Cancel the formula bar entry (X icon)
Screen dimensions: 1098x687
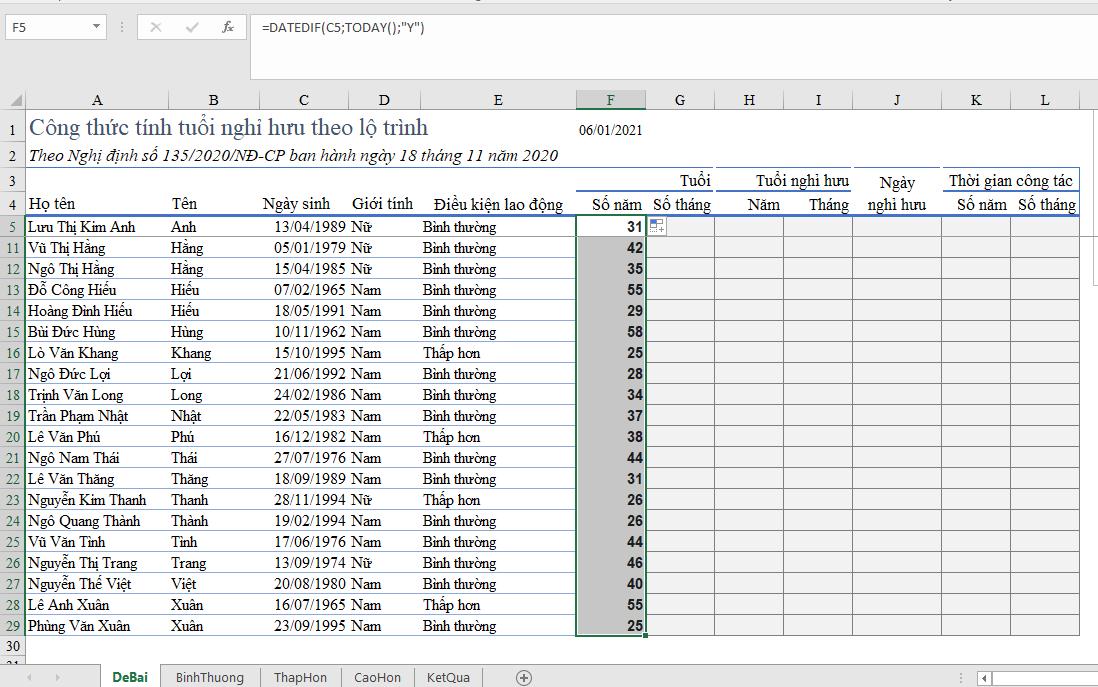(155, 27)
